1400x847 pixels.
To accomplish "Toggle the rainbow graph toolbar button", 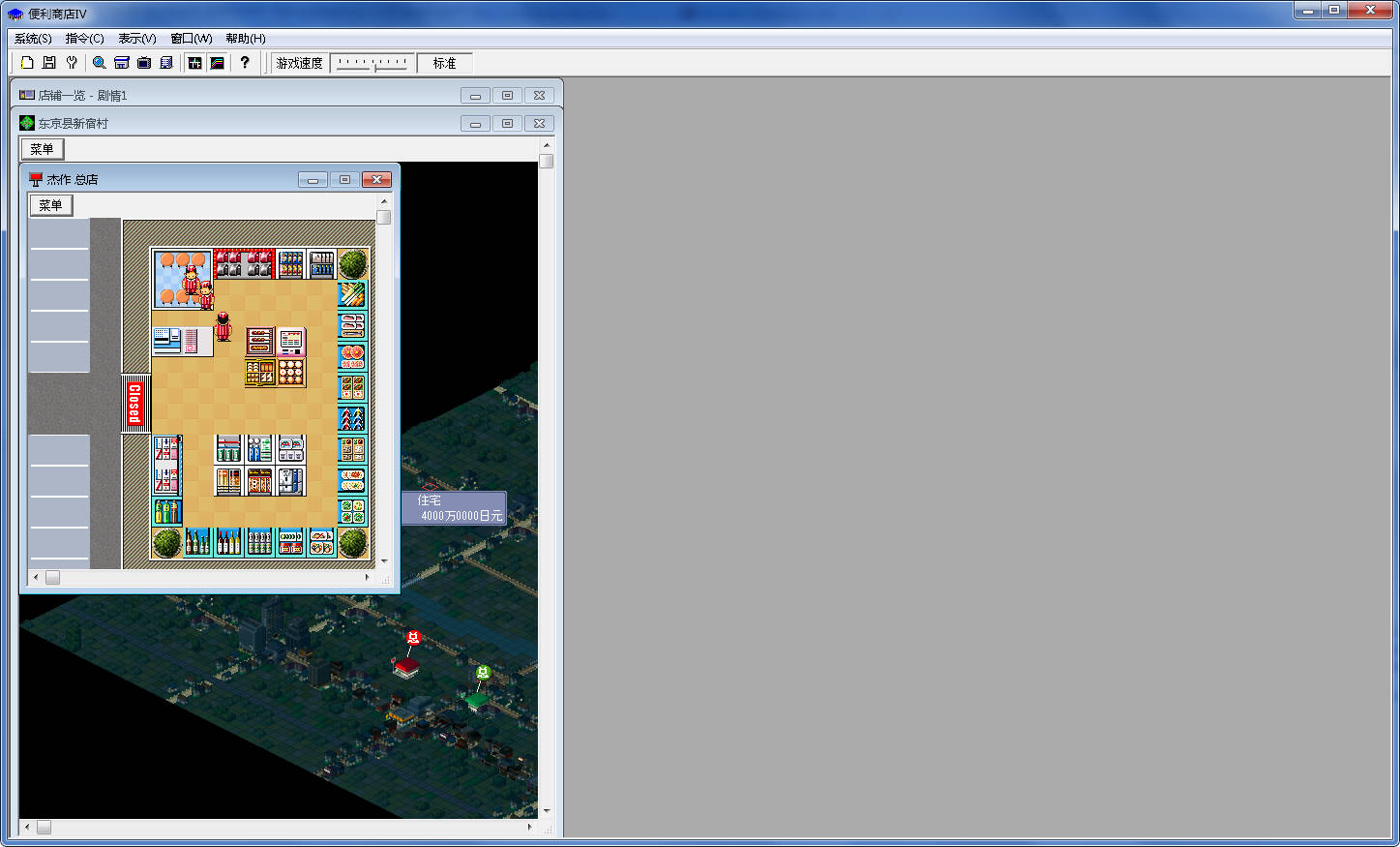I will coord(218,63).
